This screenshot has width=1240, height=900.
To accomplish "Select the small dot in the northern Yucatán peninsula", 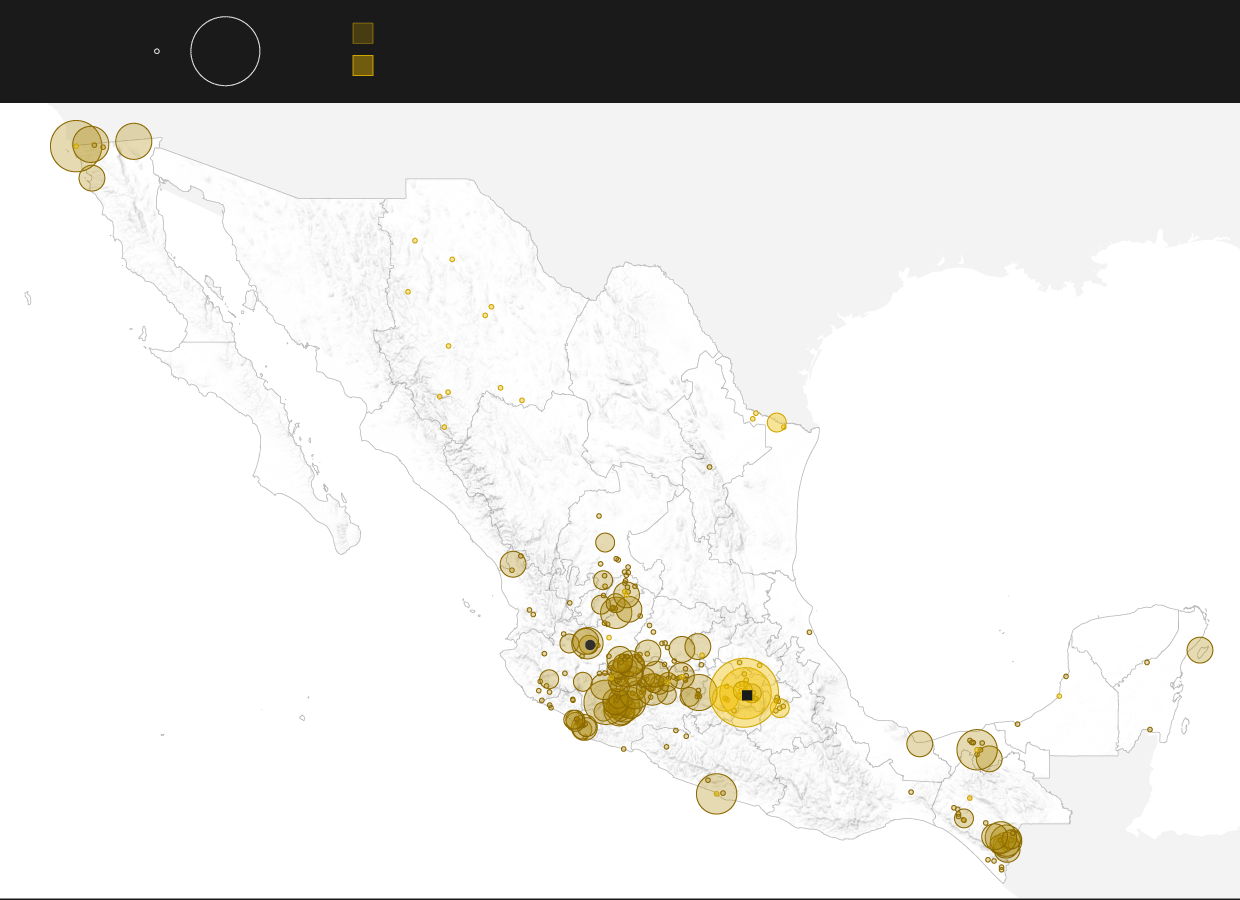I will click(x=1146, y=662).
